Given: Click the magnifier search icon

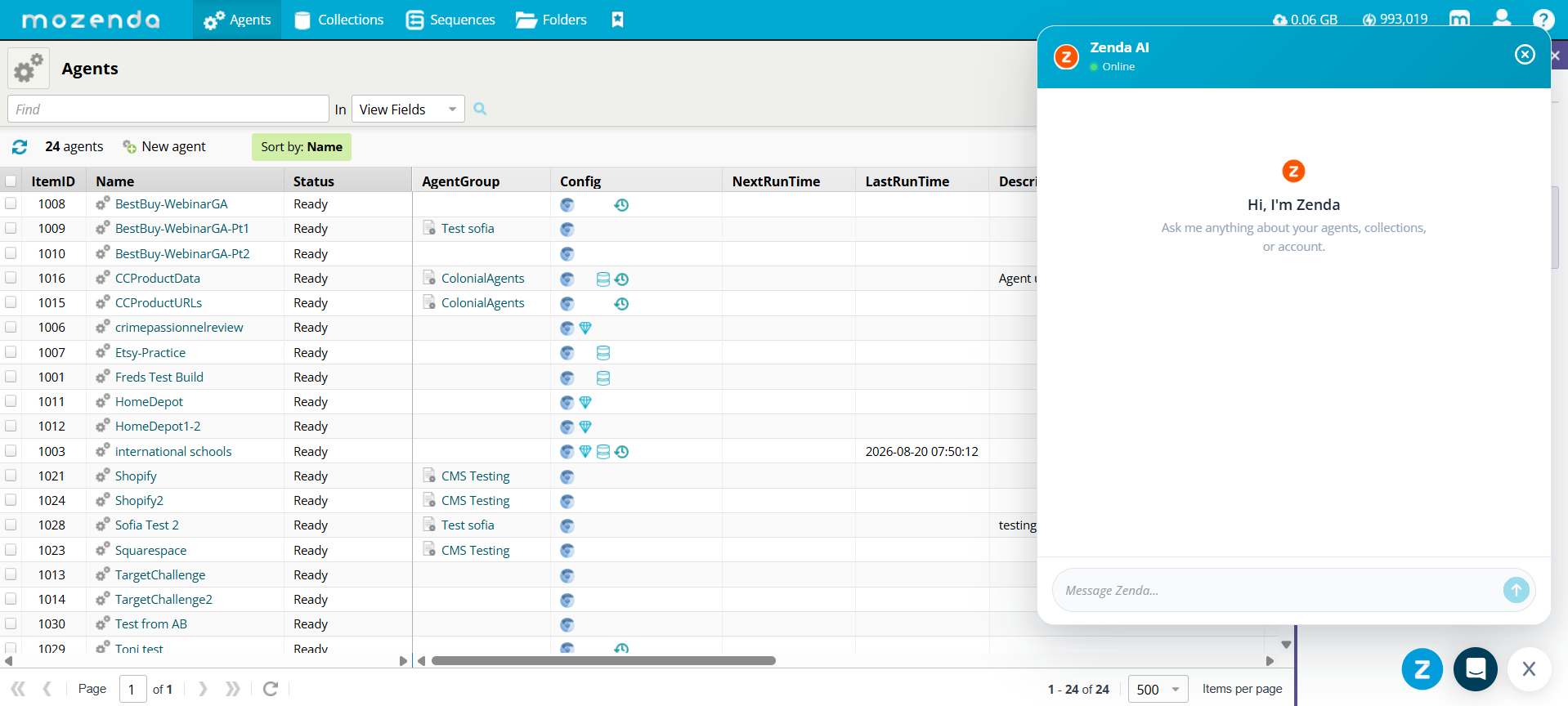Looking at the screenshot, I should (x=480, y=109).
